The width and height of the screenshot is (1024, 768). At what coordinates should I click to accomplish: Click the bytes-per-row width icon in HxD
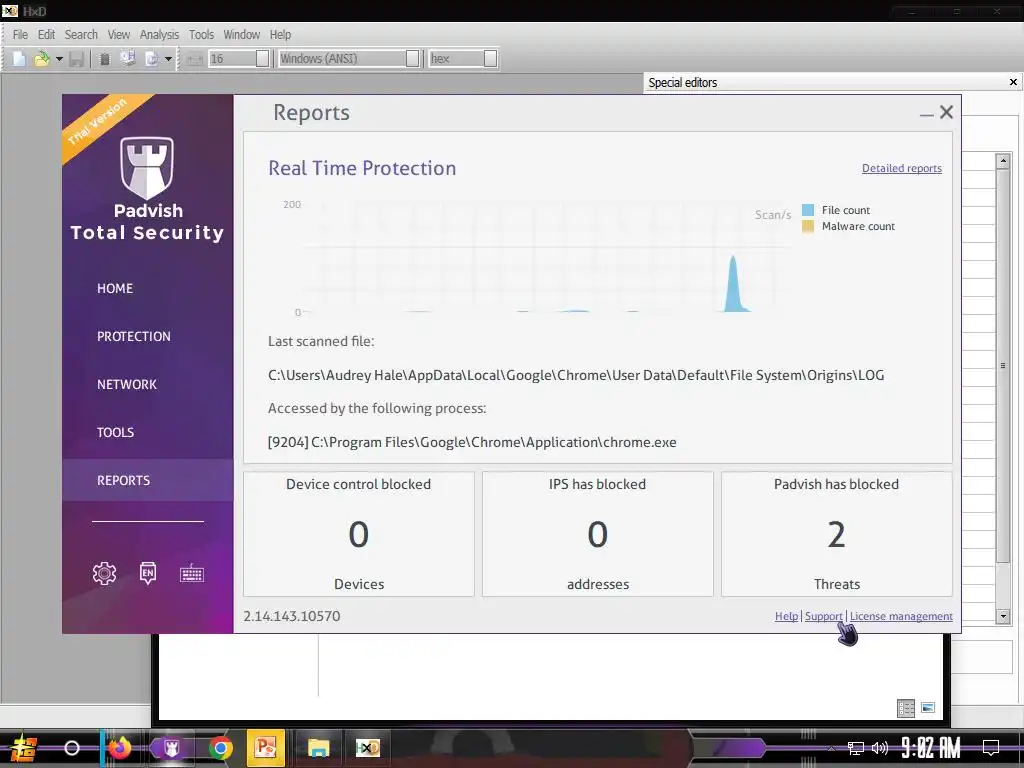[195, 59]
